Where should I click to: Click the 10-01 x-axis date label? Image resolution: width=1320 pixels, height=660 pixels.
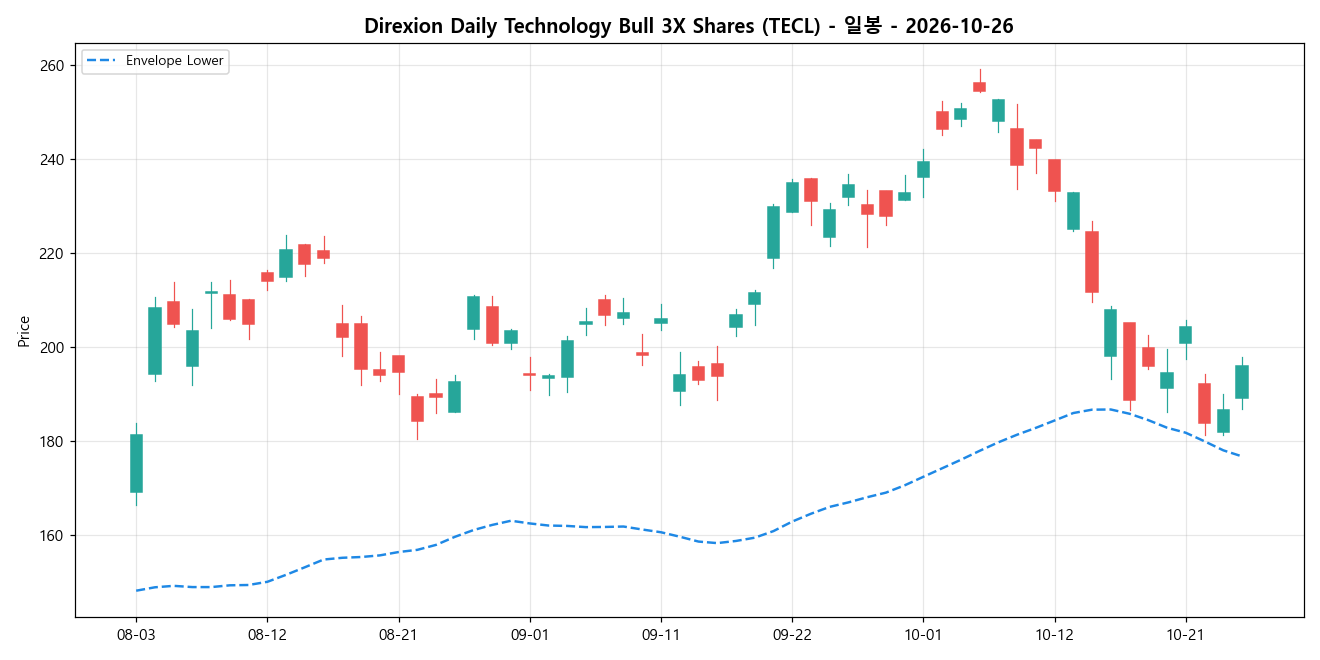[923, 634]
